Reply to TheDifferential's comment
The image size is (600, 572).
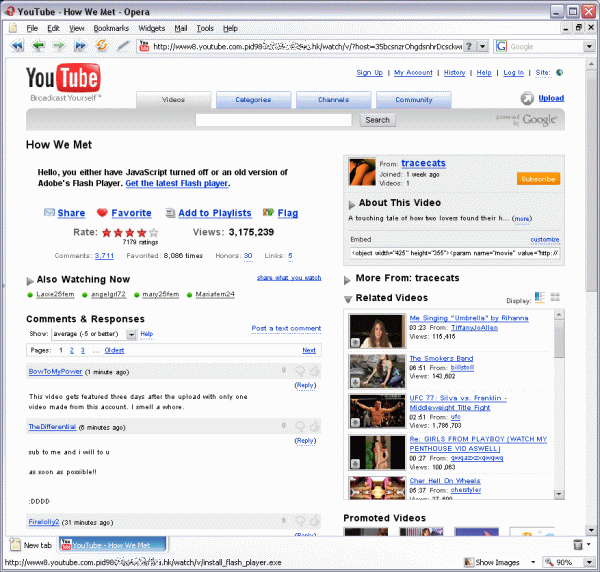pyautogui.click(x=305, y=441)
